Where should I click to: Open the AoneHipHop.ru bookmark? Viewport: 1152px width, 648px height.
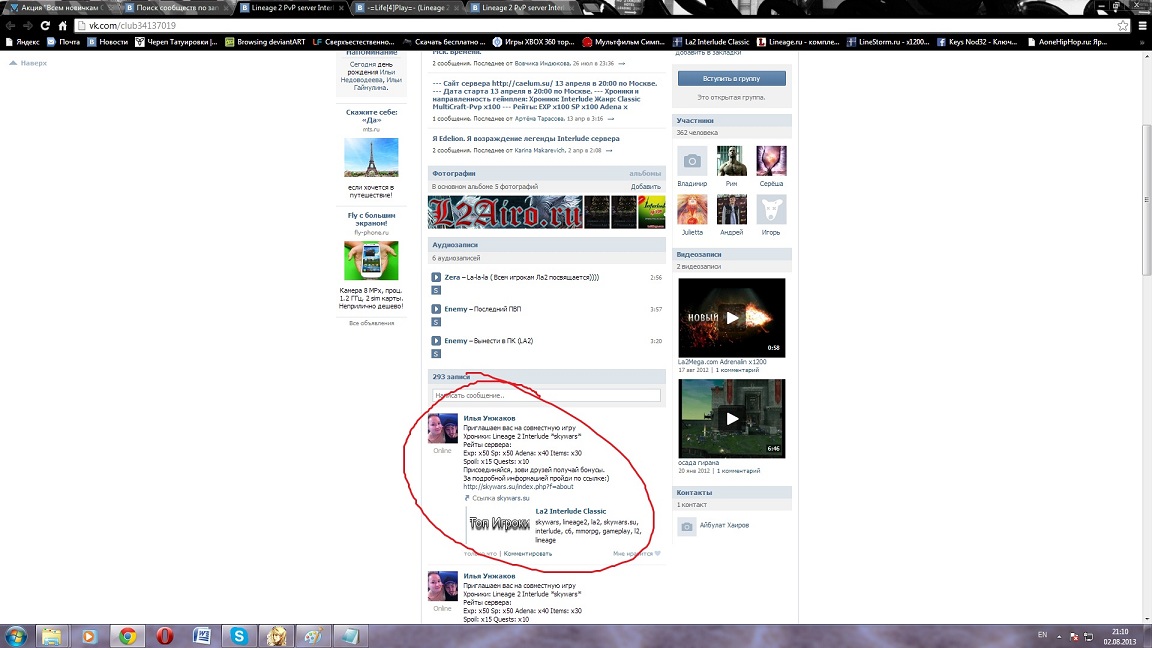[1067, 42]
